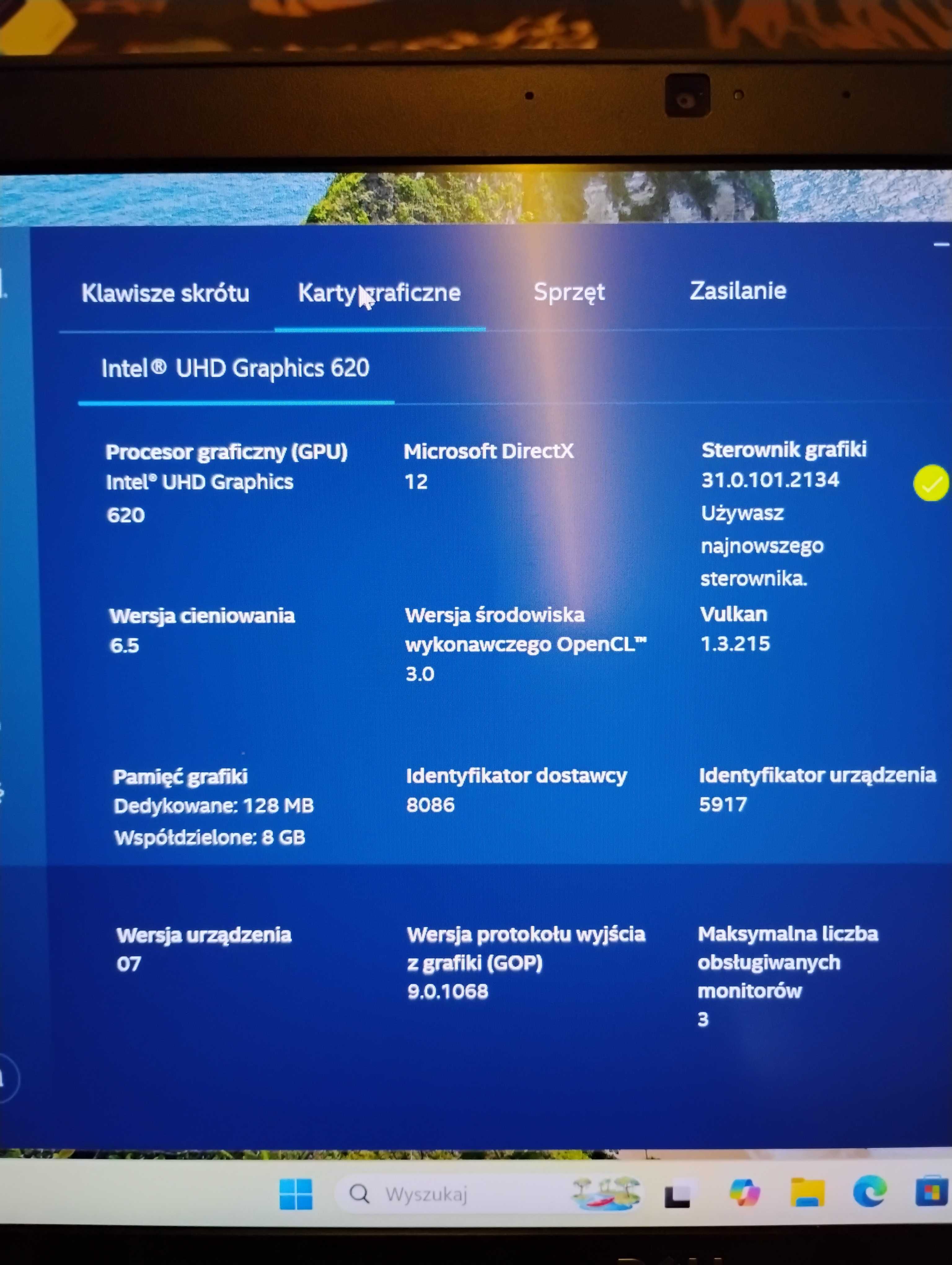Click driver version 31.0.101.2134

tap(770, 480)
